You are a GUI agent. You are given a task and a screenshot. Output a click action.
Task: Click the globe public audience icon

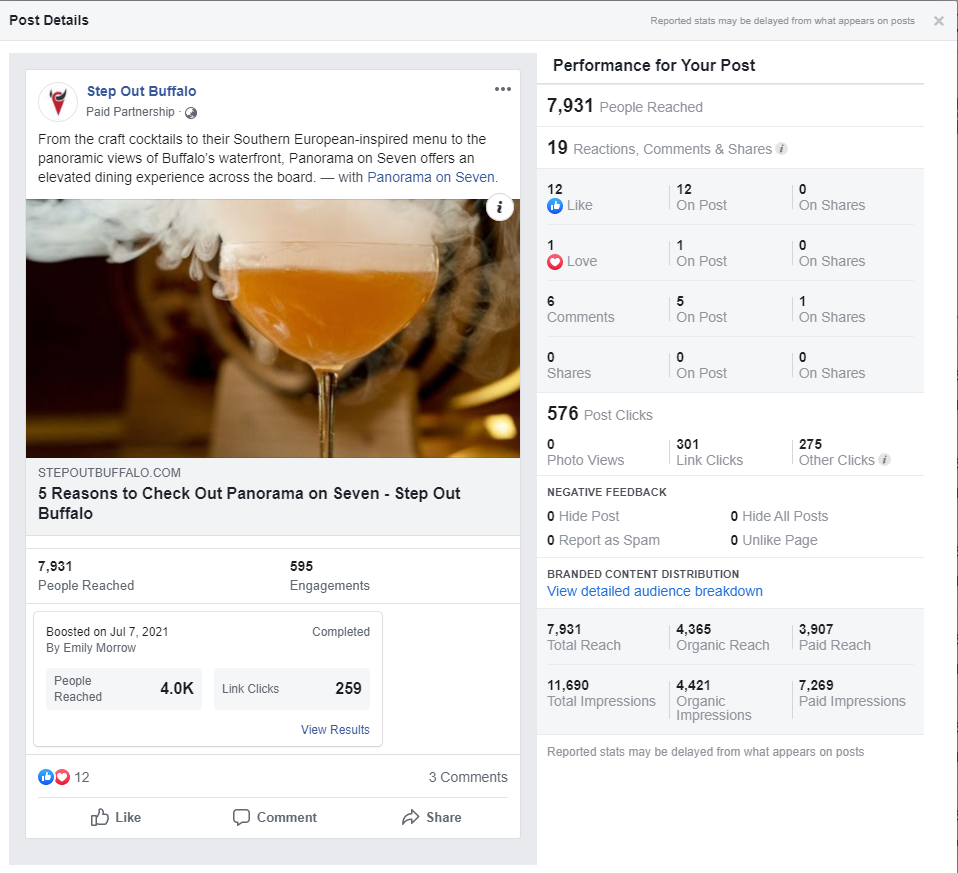pos(191,113)
